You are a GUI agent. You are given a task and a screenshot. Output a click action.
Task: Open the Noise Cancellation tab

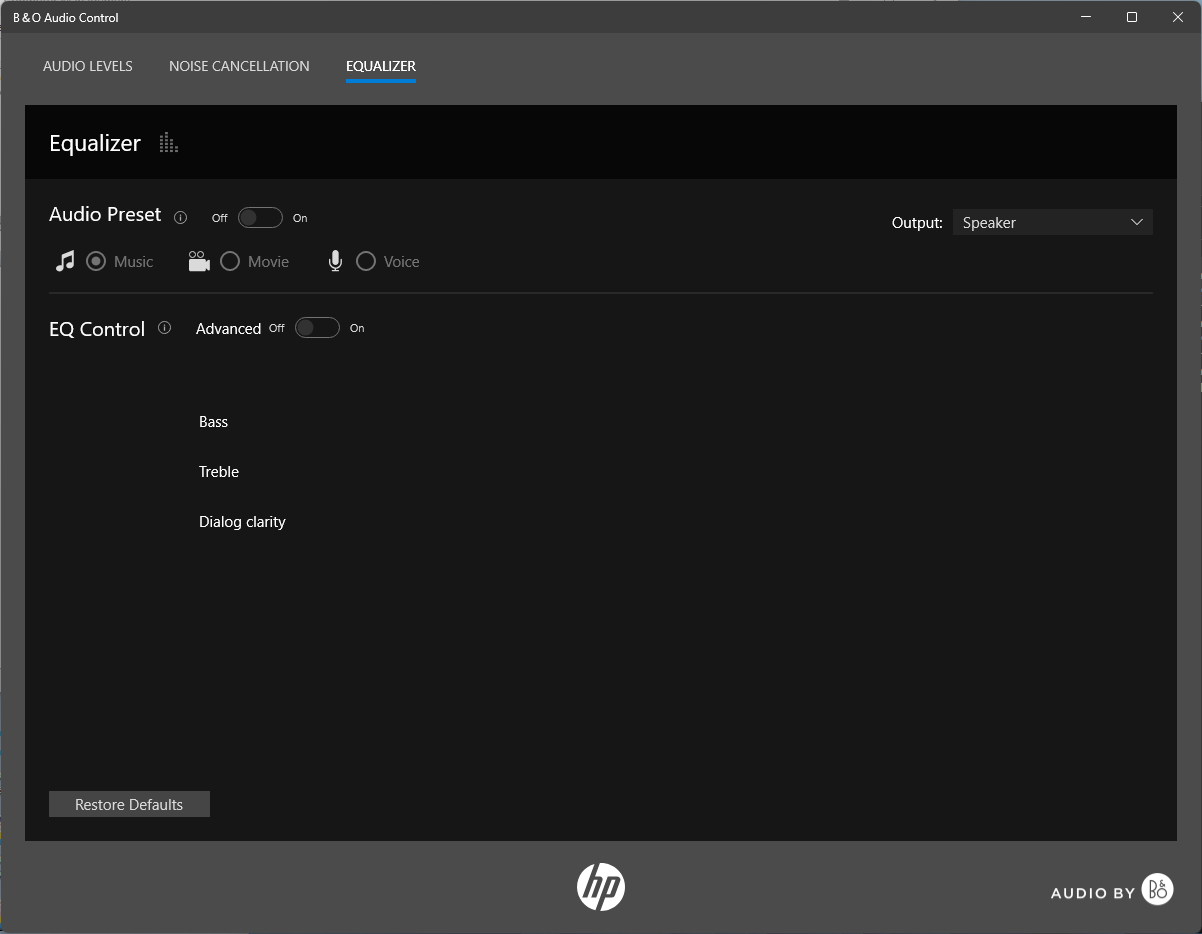click(239, 66)
